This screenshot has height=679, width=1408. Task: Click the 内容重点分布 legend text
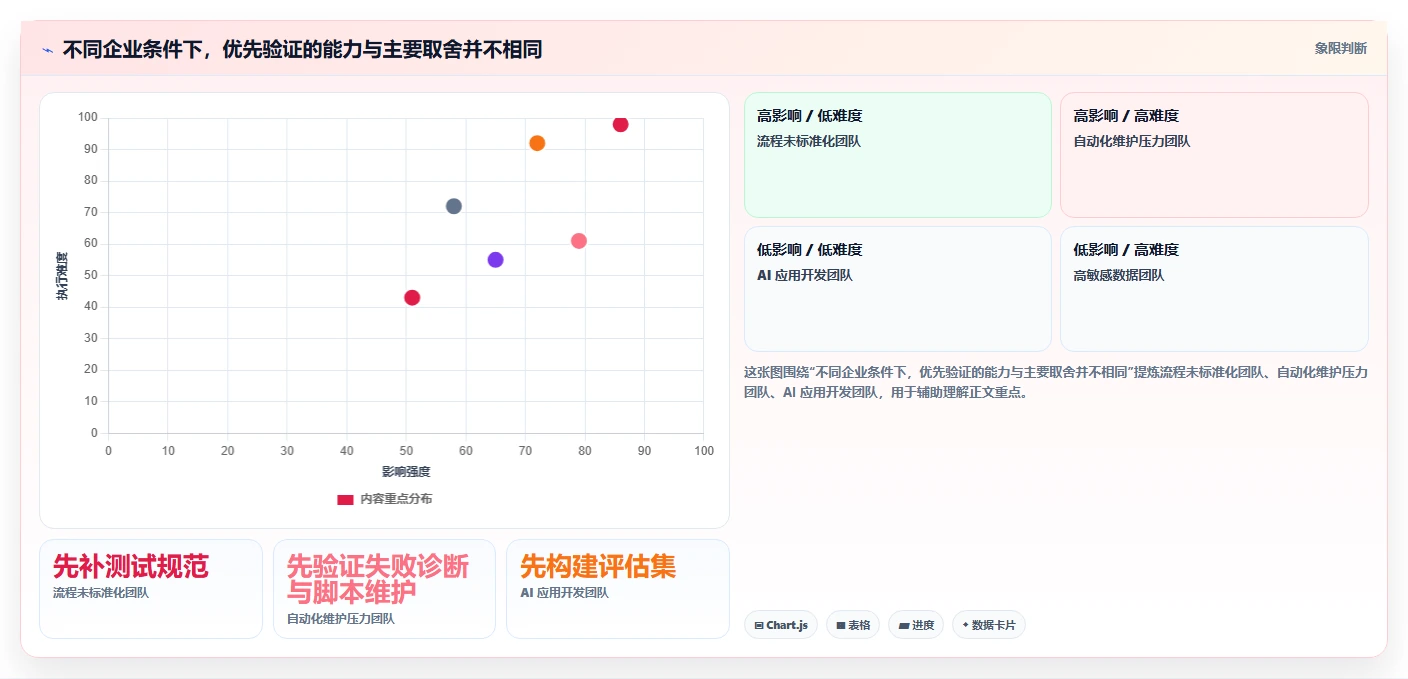point(396,499)
